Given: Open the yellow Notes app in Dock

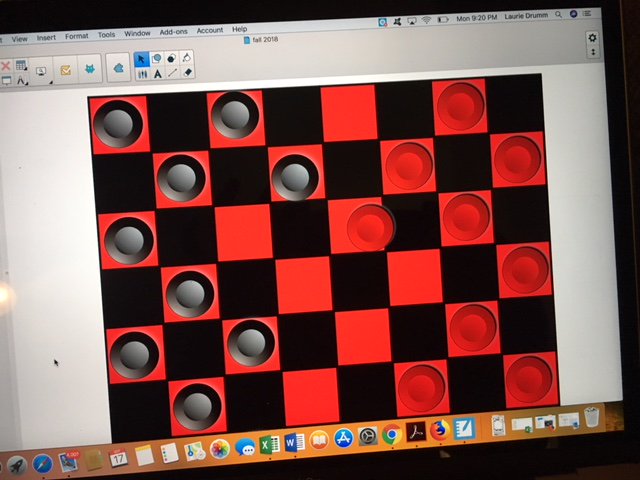Looking at the screenshot, I should point(144,456).
